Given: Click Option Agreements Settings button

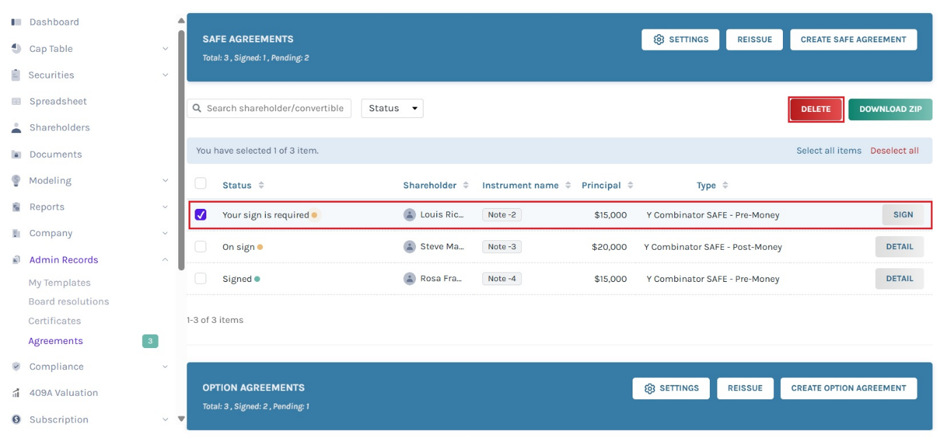Looking at the screenshot, I should (671, 388).
